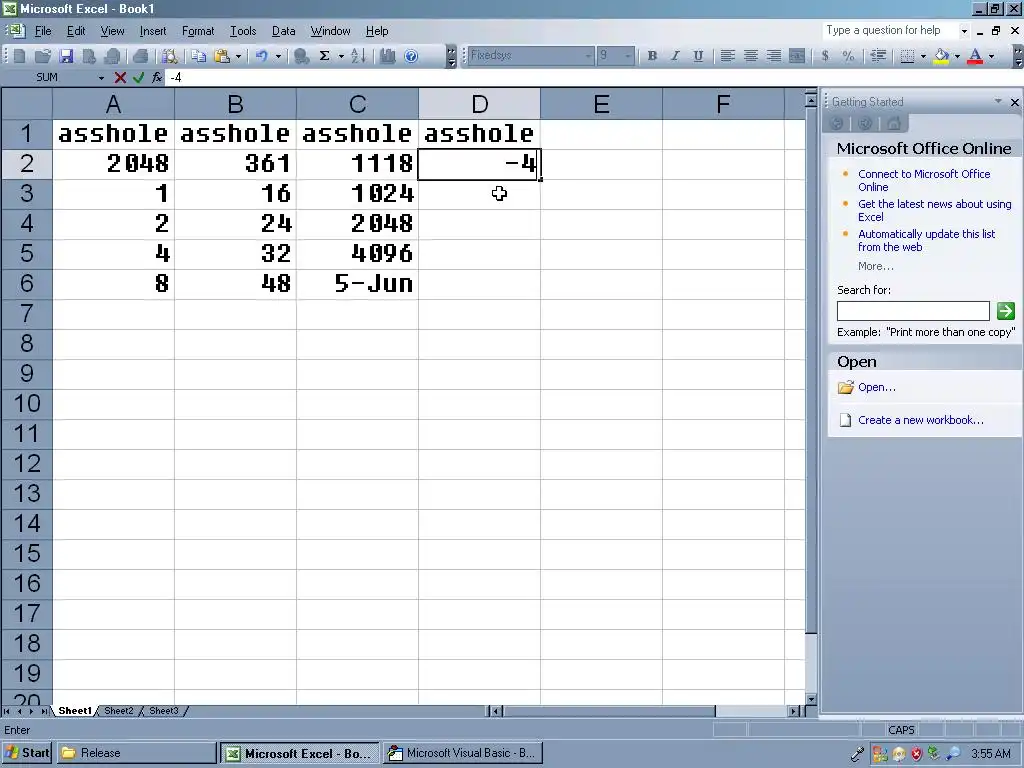
Task: Click the green Search arrow in task pane
Action: [1006, 311]
